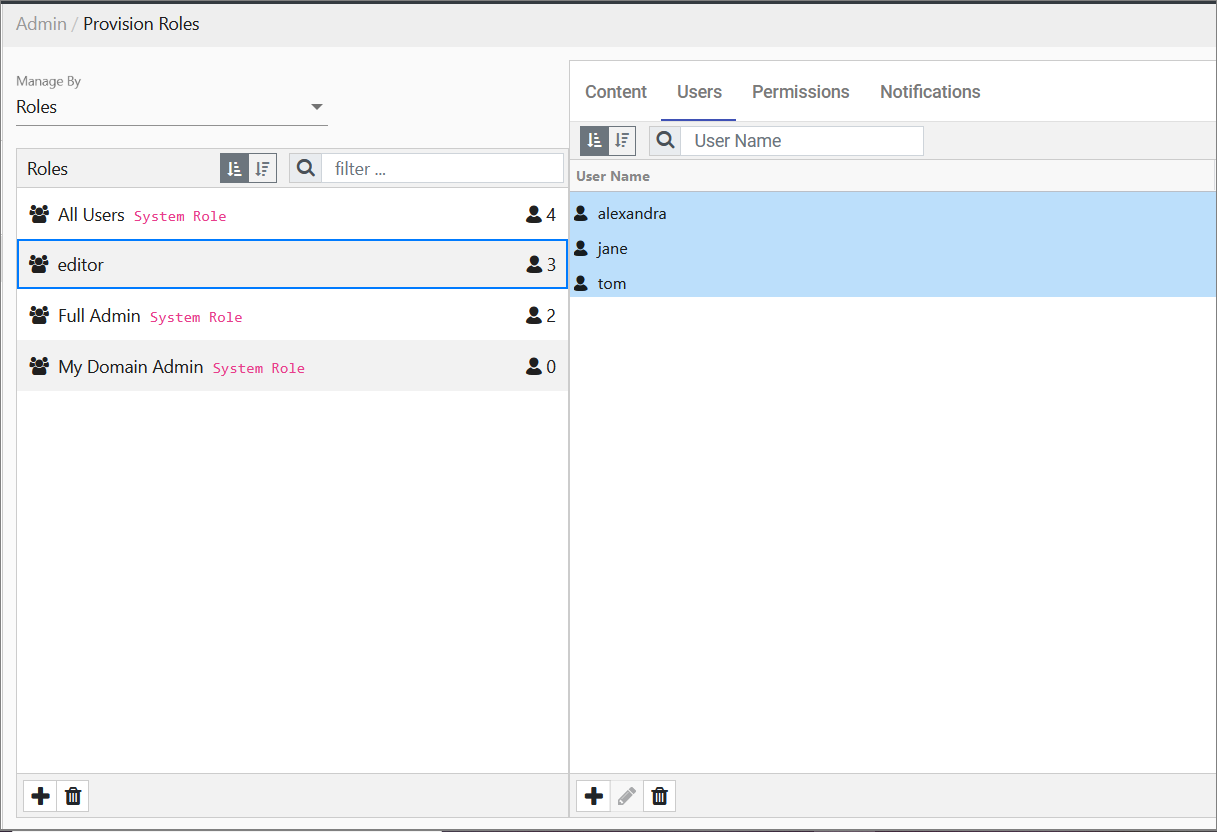This screenshot has height=832, width=1217.
Task: Switch to the Users tab
Action: (x=699, y=92)
